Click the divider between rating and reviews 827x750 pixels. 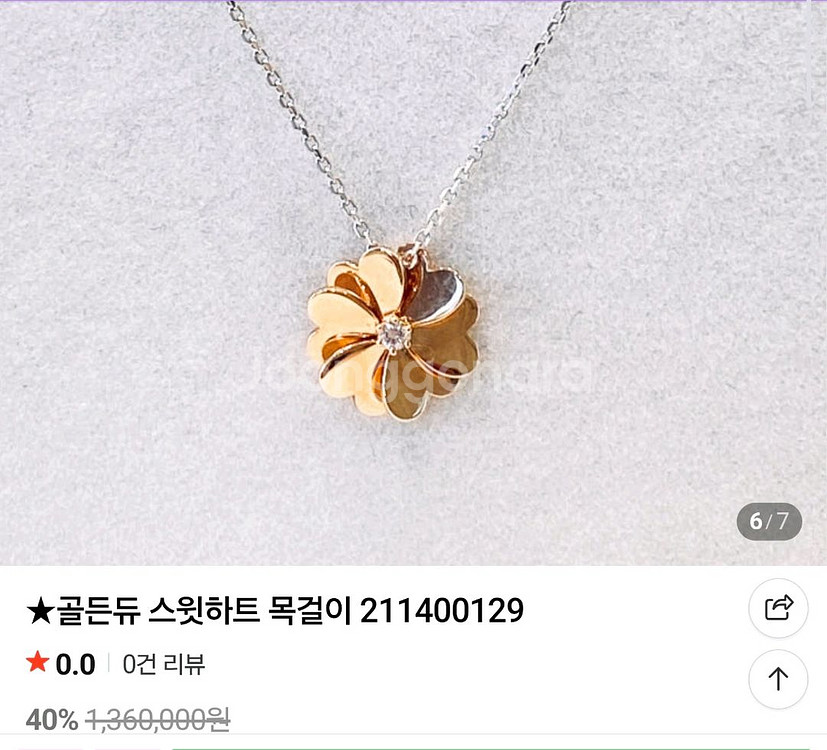pyautogui.click(x=109, y=663)
